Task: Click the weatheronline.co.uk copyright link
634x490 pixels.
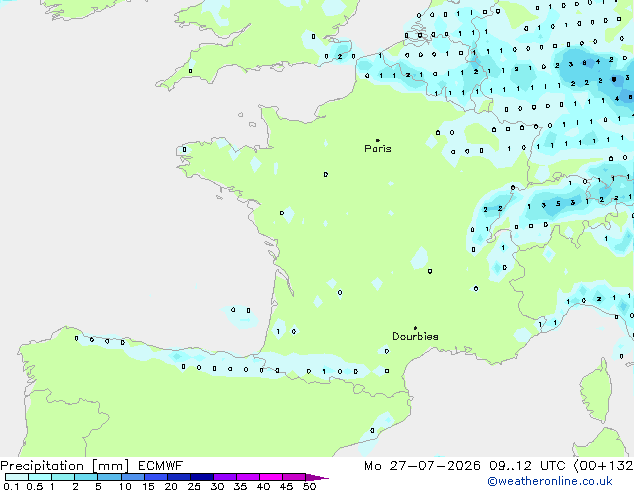Action: click(x=550, y=481)
